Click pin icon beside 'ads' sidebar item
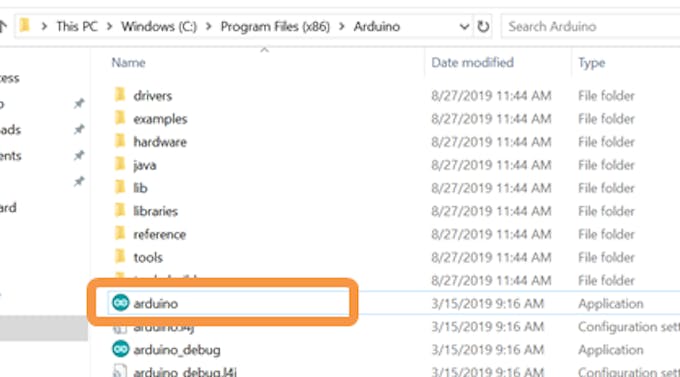 (x=78, y=129)
